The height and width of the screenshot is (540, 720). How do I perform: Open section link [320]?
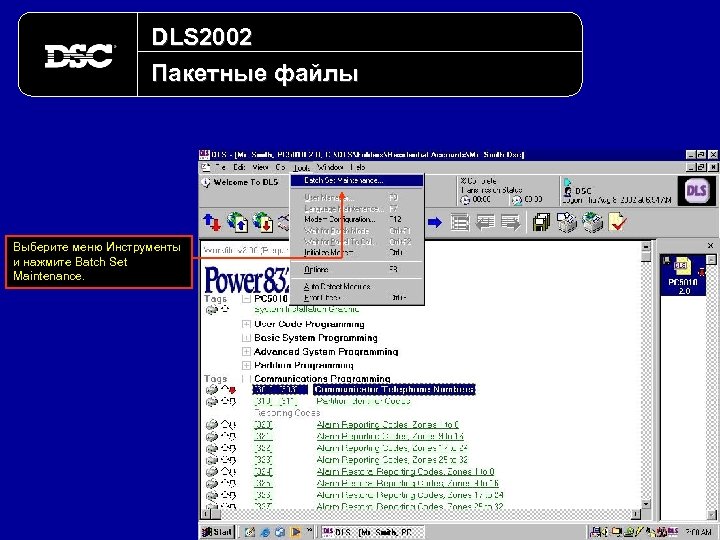(x=263, y=425)
